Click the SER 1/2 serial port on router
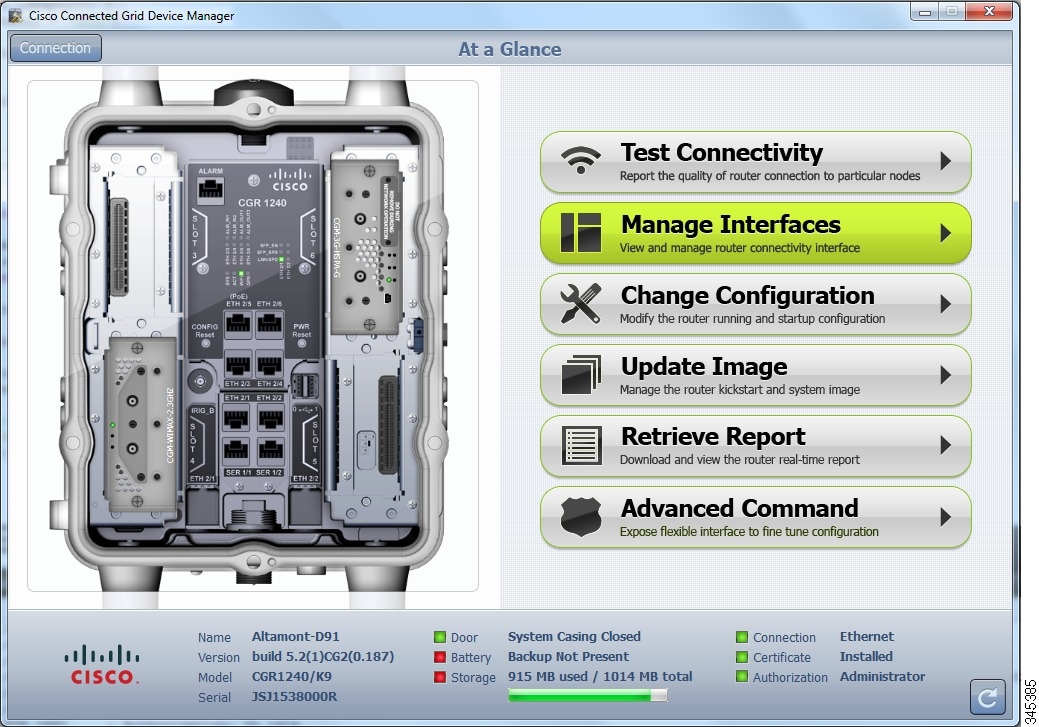This screenshot has height=727, width=1039. [x=270, y=453]
